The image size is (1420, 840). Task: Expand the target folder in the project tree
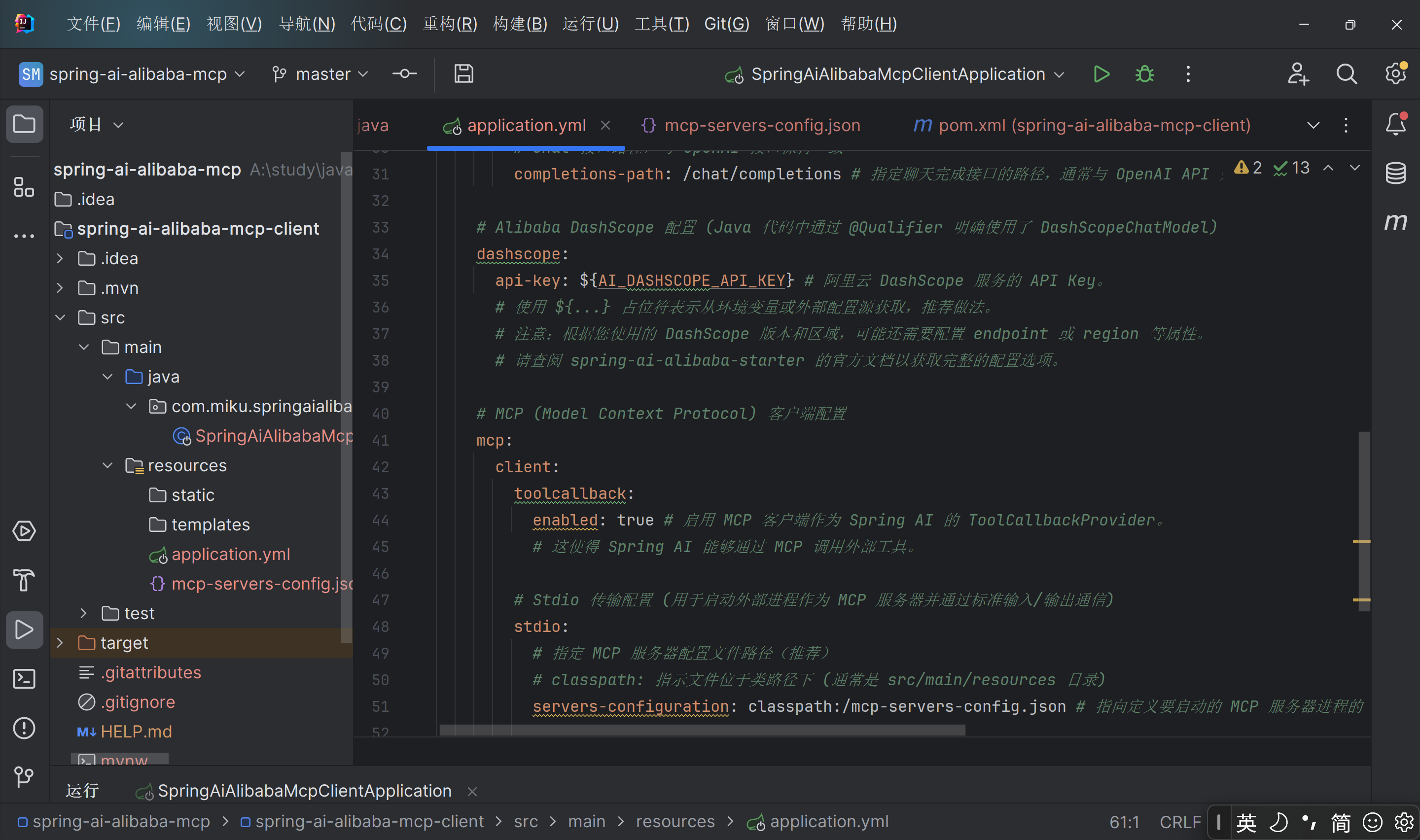(60, 643)
